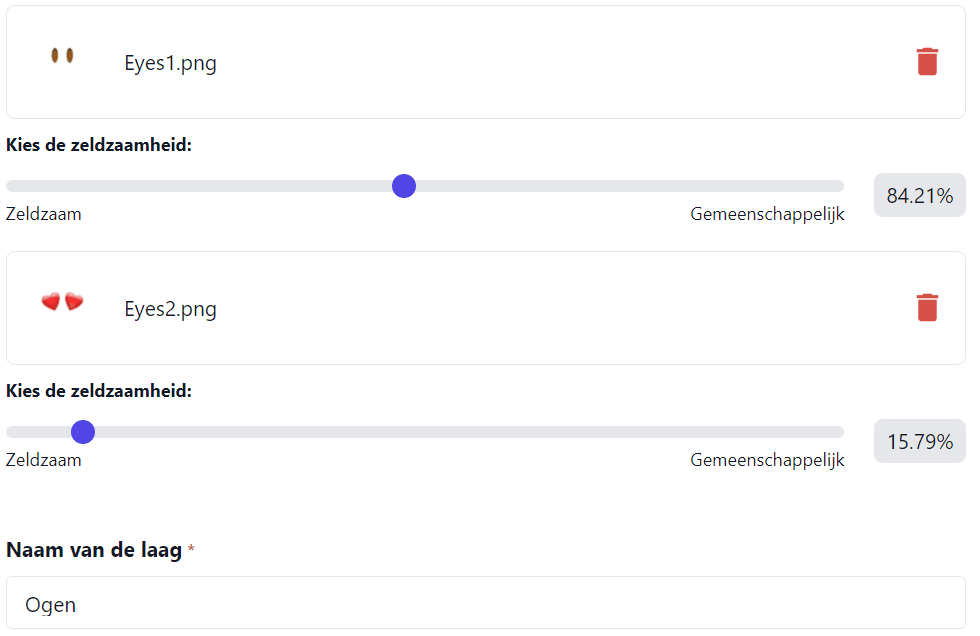Click 'Kies de zeldzaamheid' heading above the Eyes2 slider
The width and height of the screenshot is (980, 636).
(99, 391)
